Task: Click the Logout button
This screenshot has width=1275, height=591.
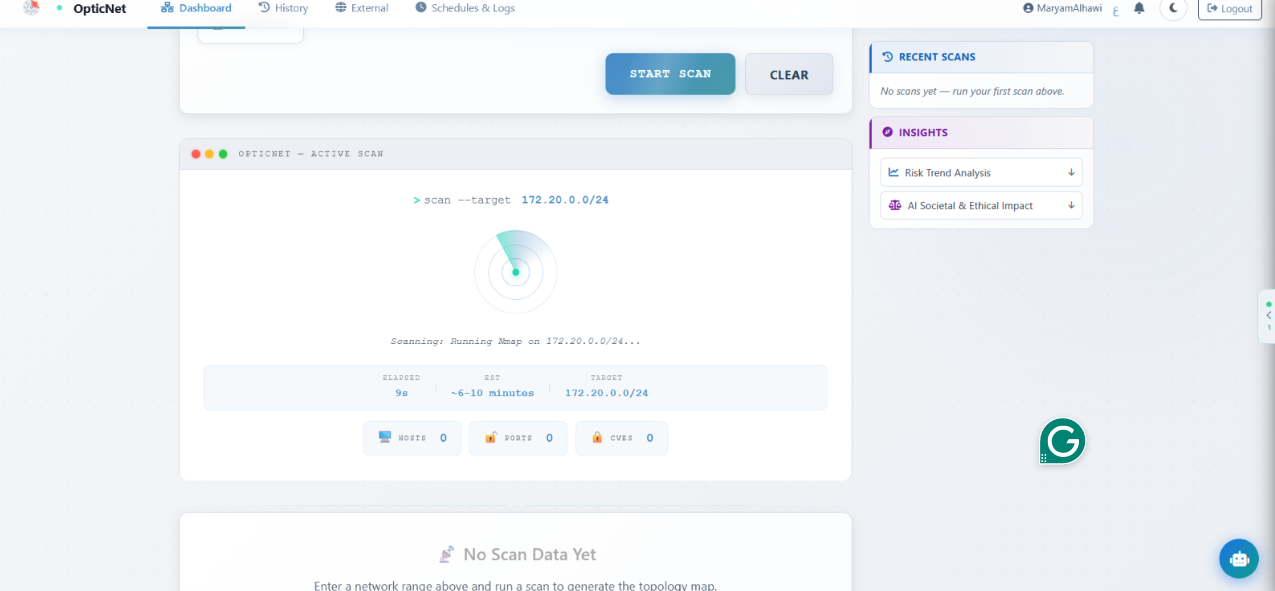Action: 1230,8
